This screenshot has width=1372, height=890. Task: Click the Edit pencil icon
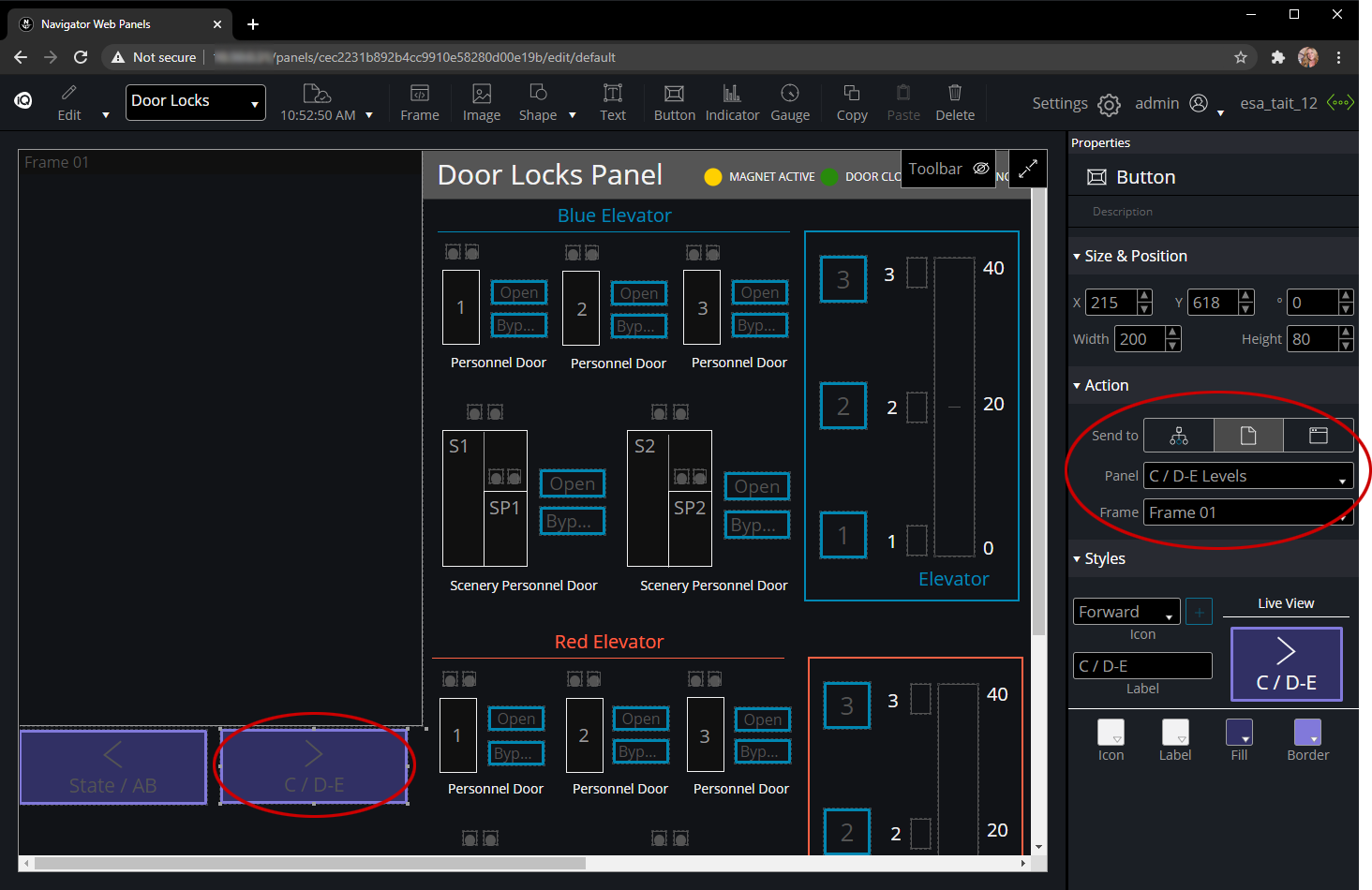69,93
